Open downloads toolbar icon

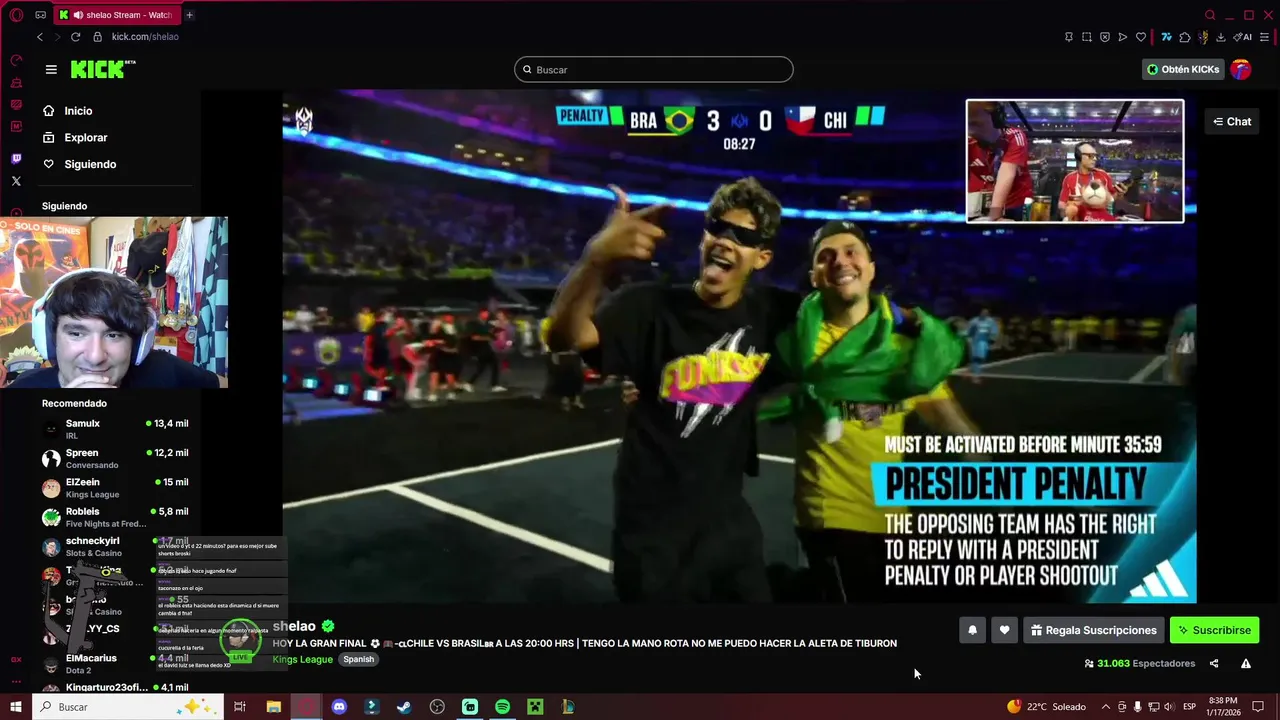pyautogui.click(x=1221, y=37)
